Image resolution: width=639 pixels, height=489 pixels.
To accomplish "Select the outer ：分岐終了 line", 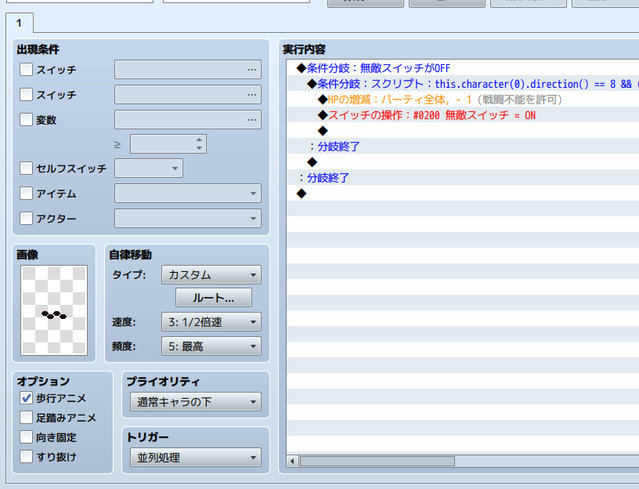I will (463, 178).
